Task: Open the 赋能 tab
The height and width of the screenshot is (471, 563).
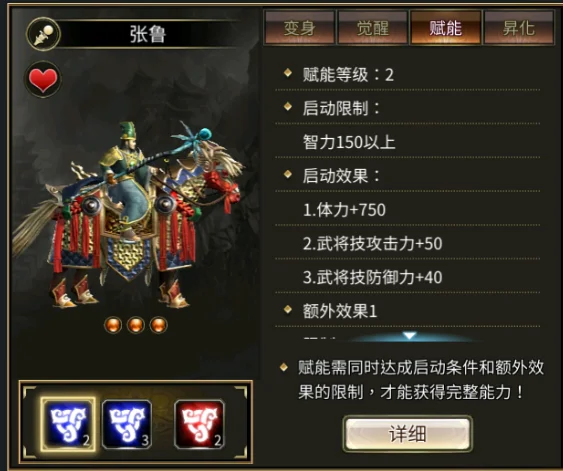Action: pos(446,28)
